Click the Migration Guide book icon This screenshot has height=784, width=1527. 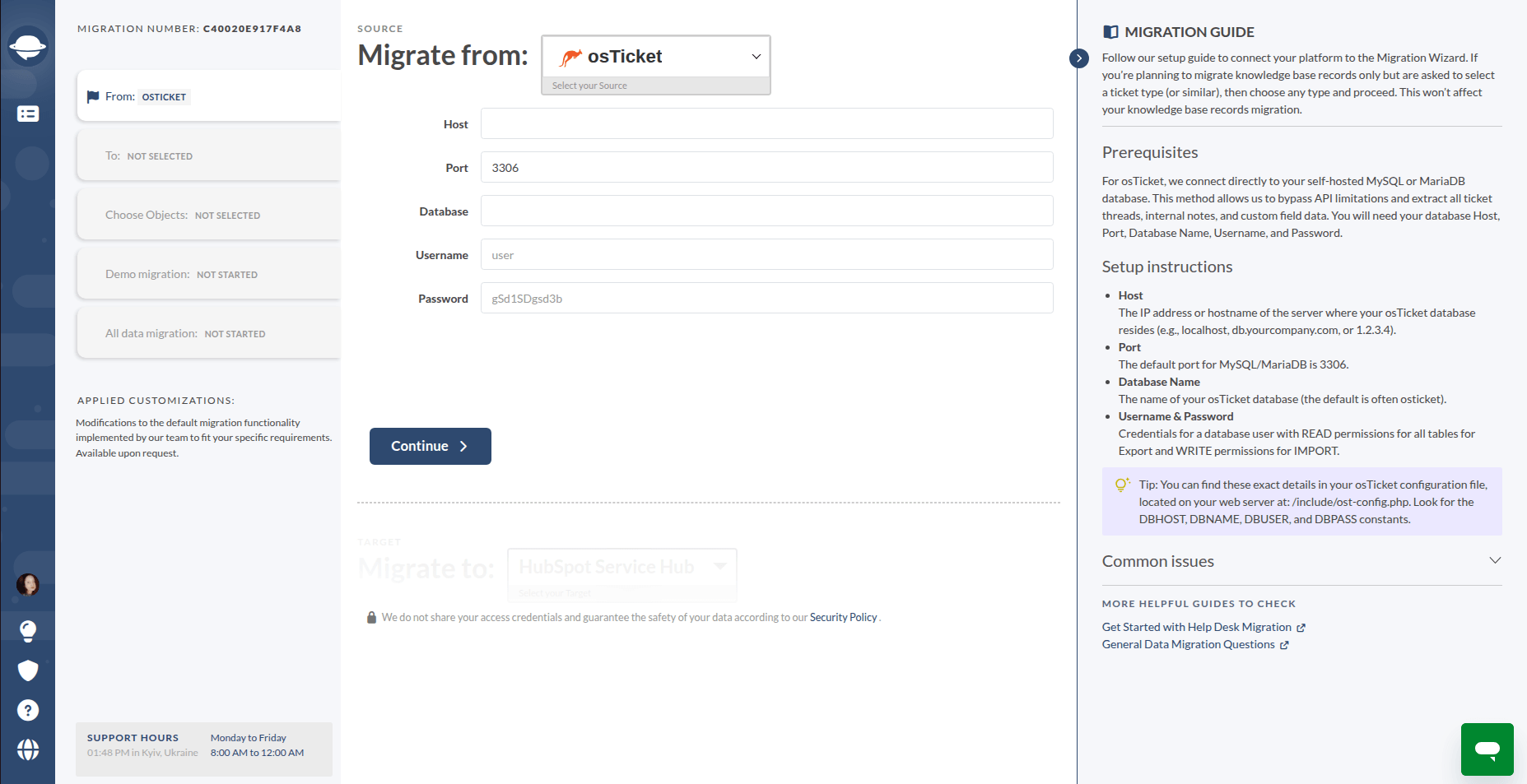(x=1110, y=32)
